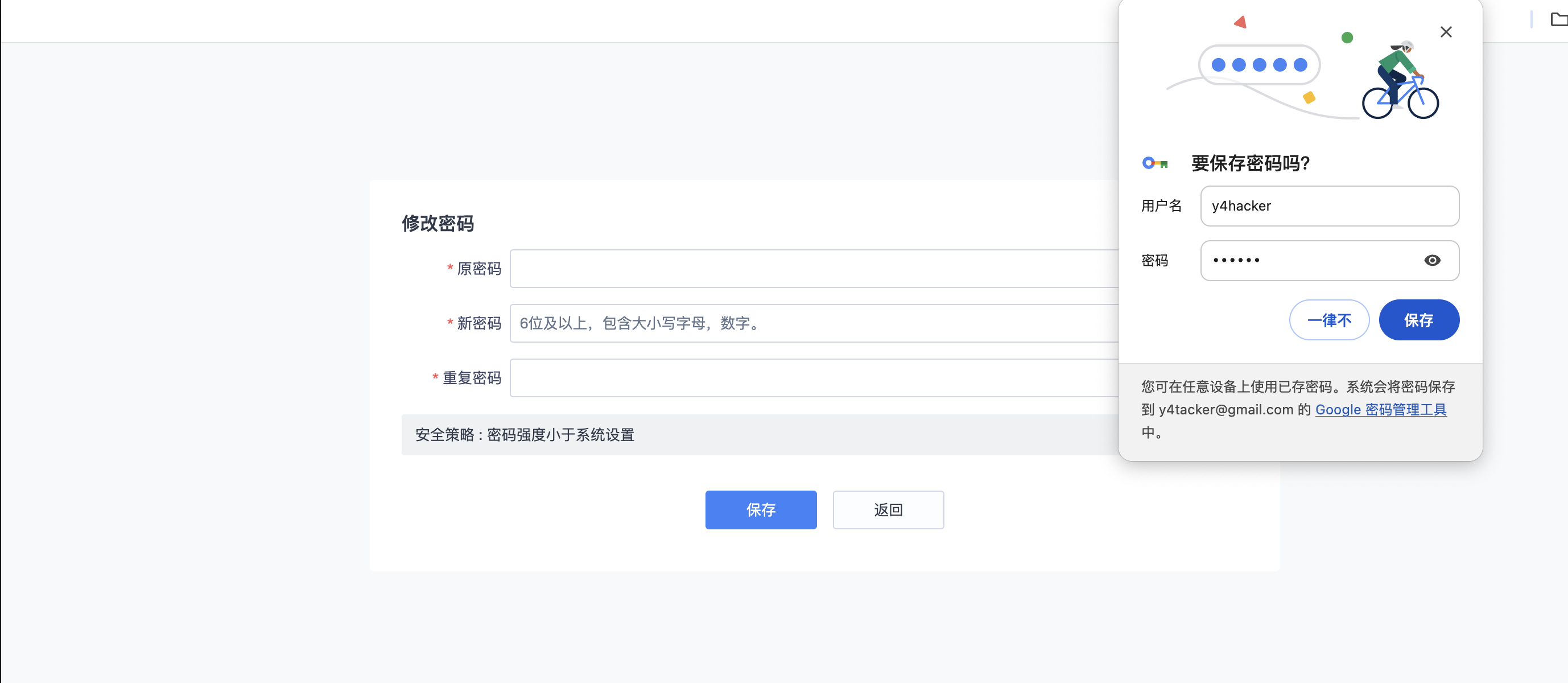Click the 新密码 field label

(478, 323)
